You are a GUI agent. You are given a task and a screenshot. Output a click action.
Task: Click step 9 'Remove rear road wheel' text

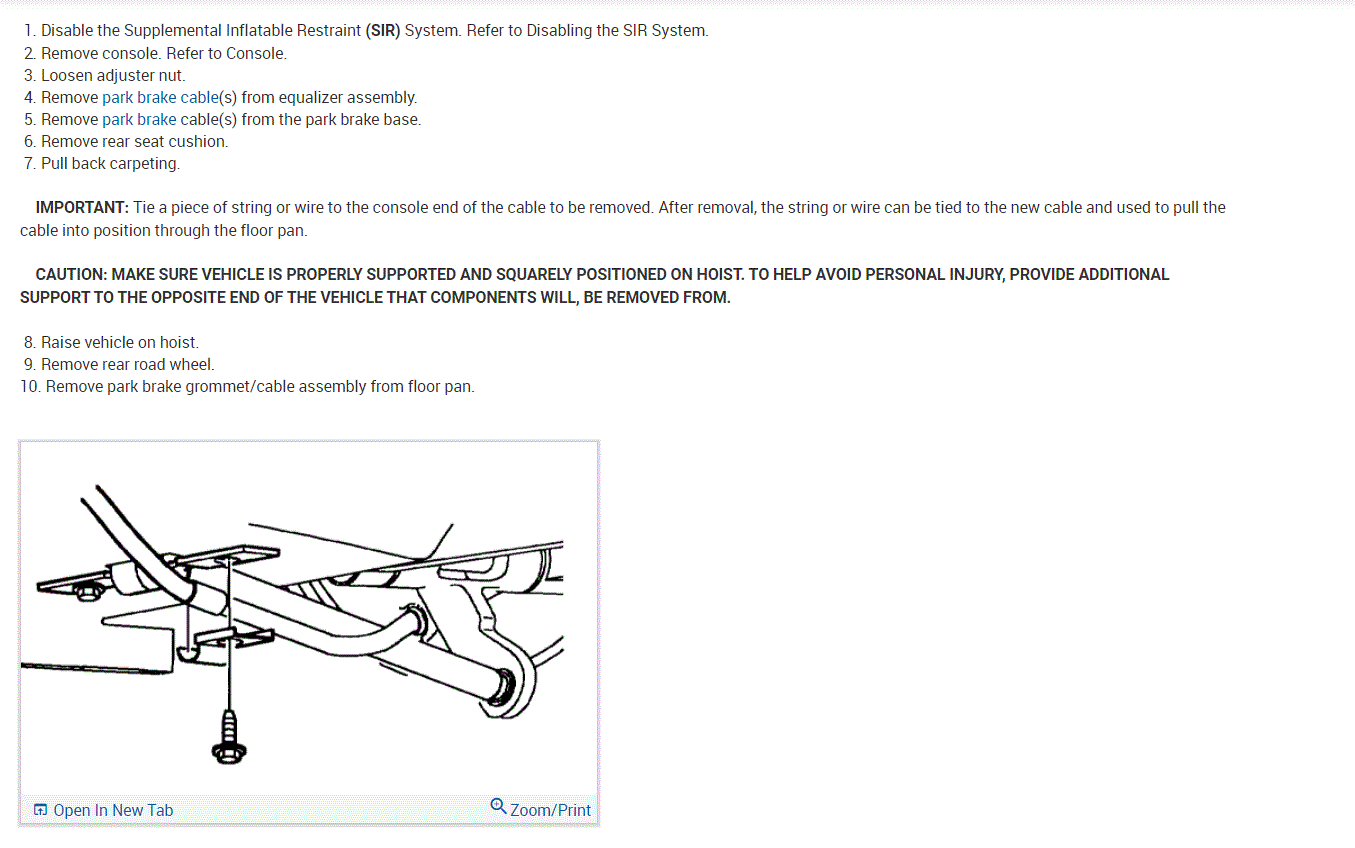click(128, 364)
